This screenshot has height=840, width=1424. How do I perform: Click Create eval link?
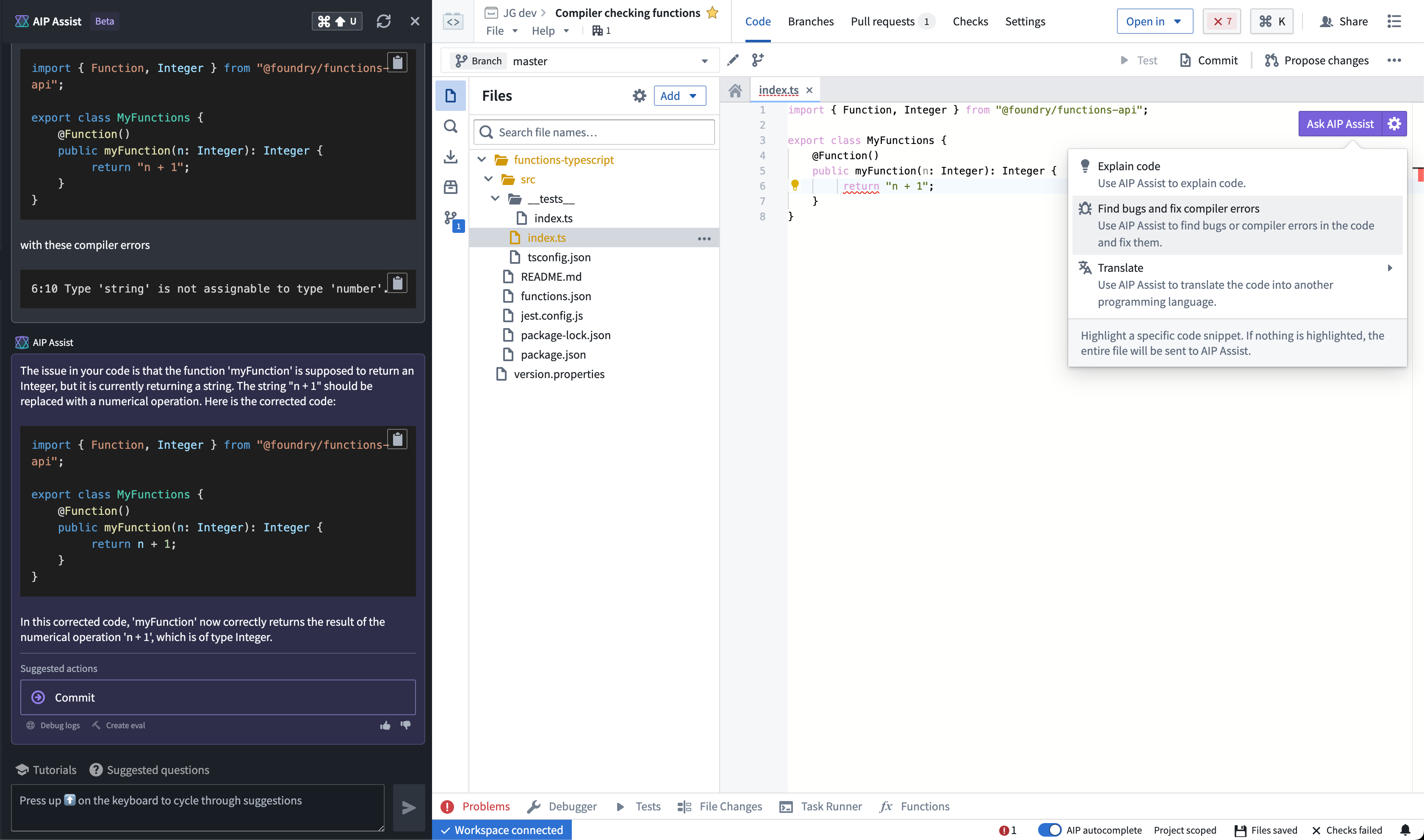point(118,725)
